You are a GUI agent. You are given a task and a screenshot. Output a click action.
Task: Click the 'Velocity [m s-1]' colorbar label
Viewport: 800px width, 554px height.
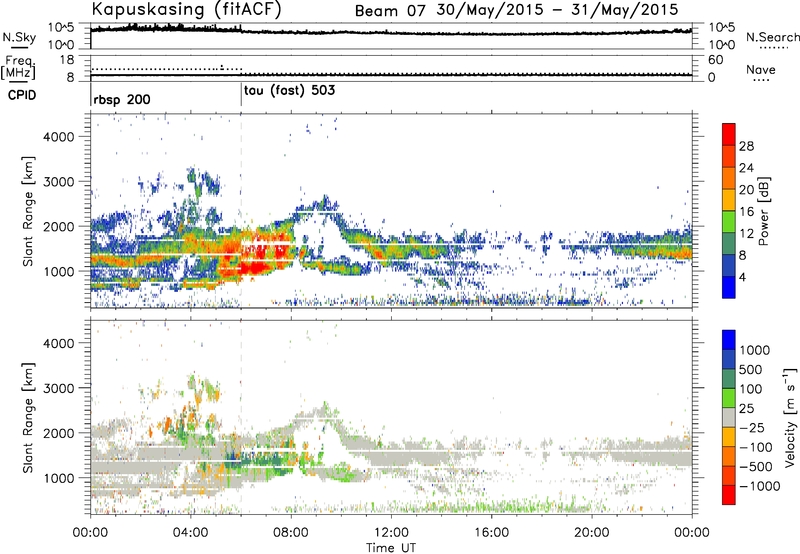point(790,417)
